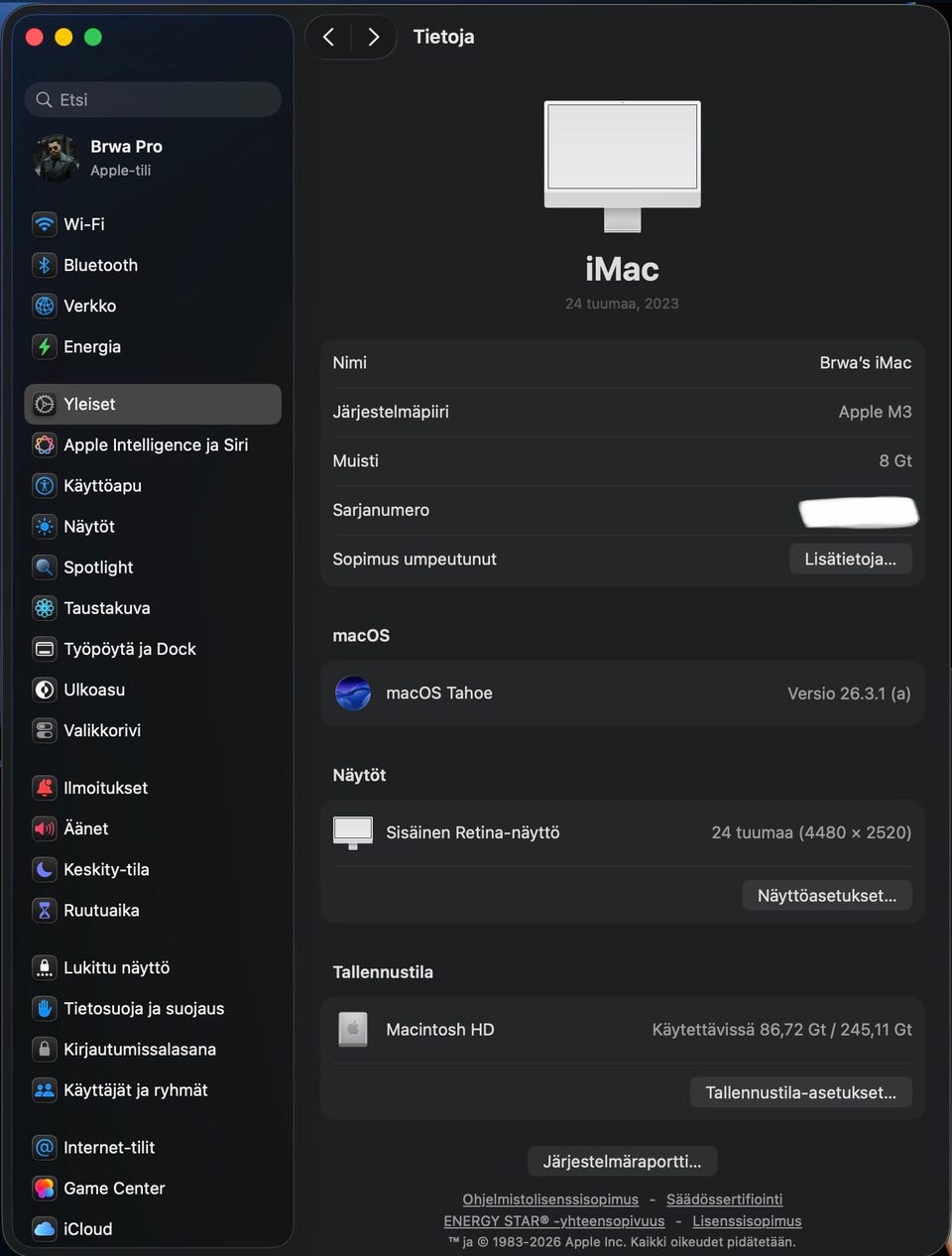
Task: Click the Retina display monitor icon
Action: (353, 832)
